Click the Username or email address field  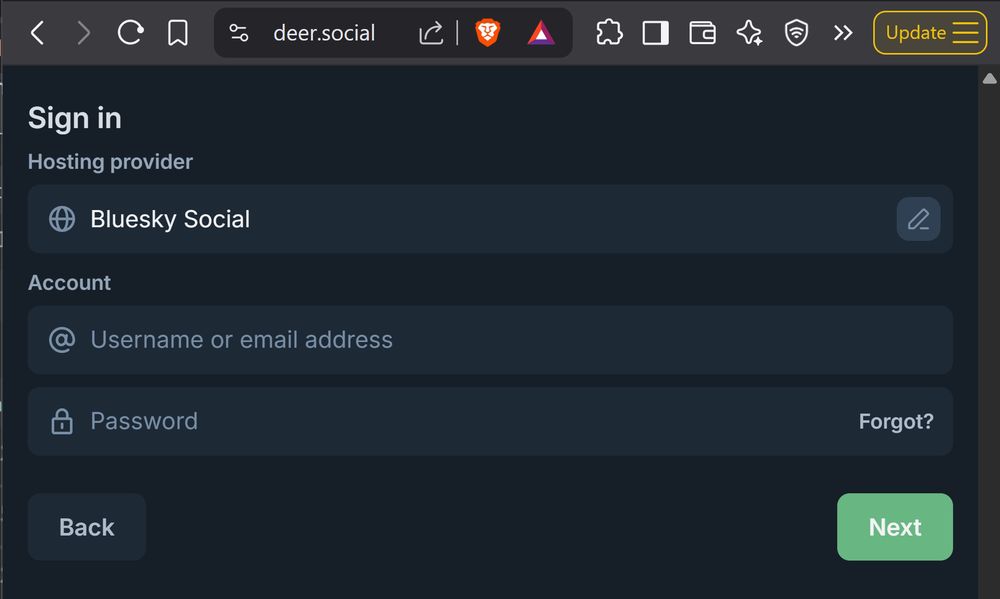tap(400, 339)
